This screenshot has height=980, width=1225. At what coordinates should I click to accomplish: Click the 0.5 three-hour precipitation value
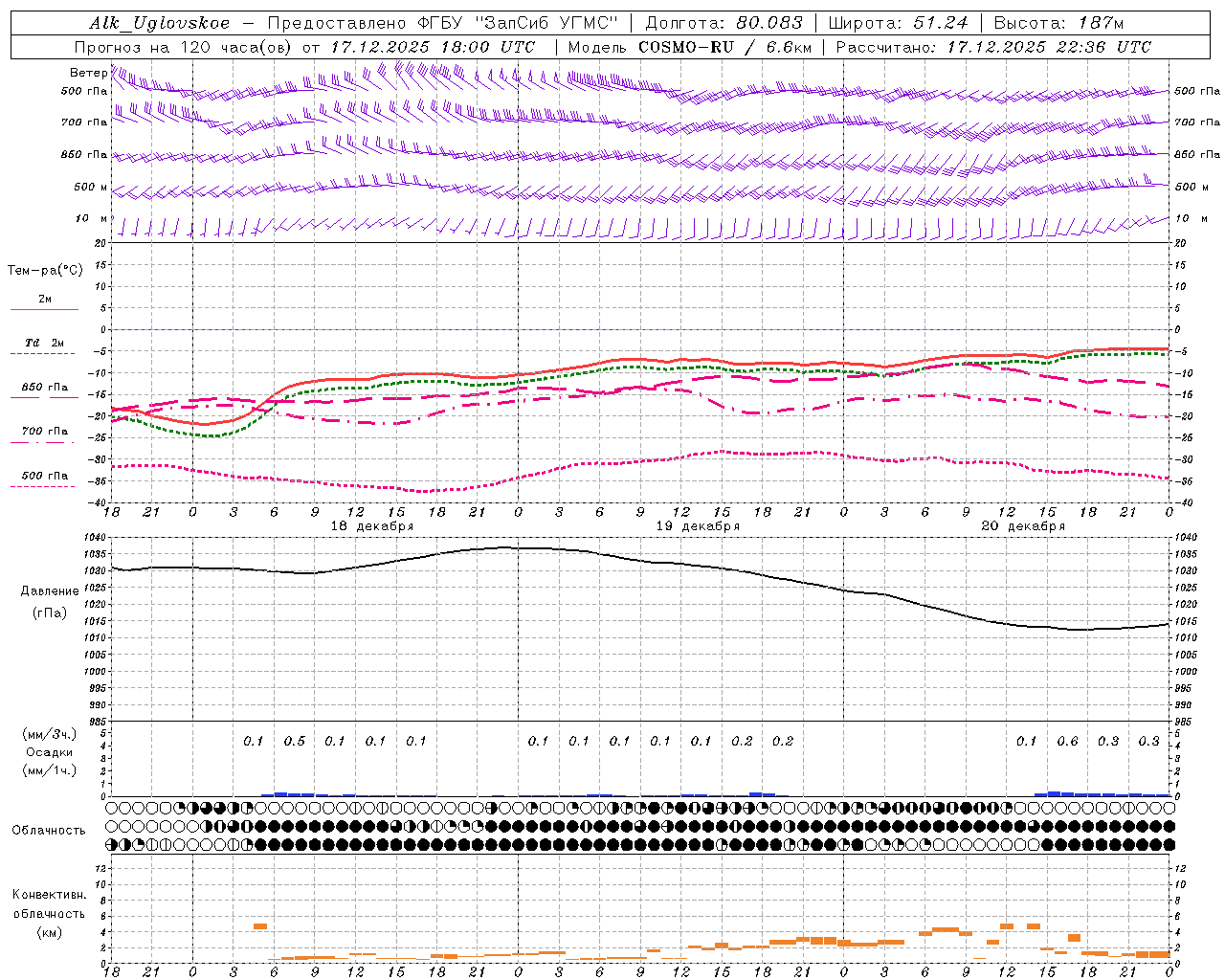tap(295, 741)
